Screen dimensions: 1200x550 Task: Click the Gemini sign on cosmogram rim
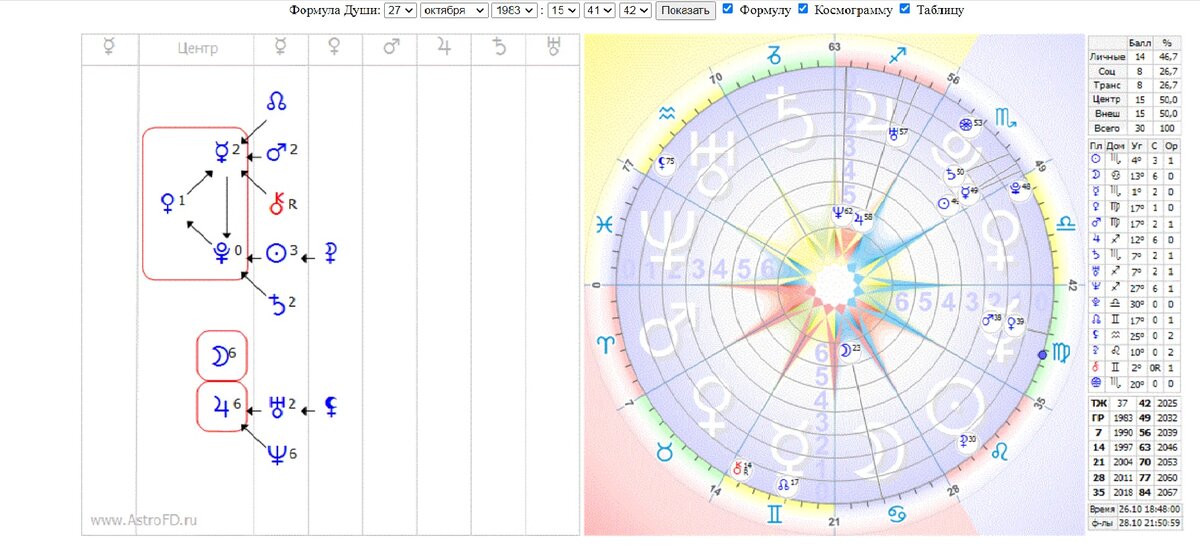[775, 514]
